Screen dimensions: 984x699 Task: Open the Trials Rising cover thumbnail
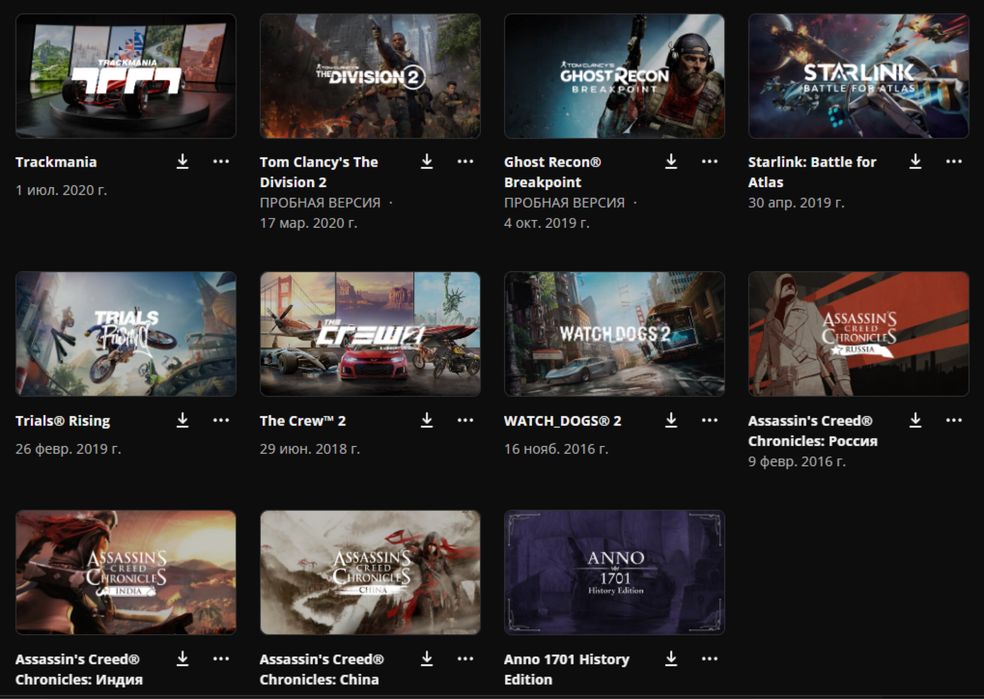[126, 334]
